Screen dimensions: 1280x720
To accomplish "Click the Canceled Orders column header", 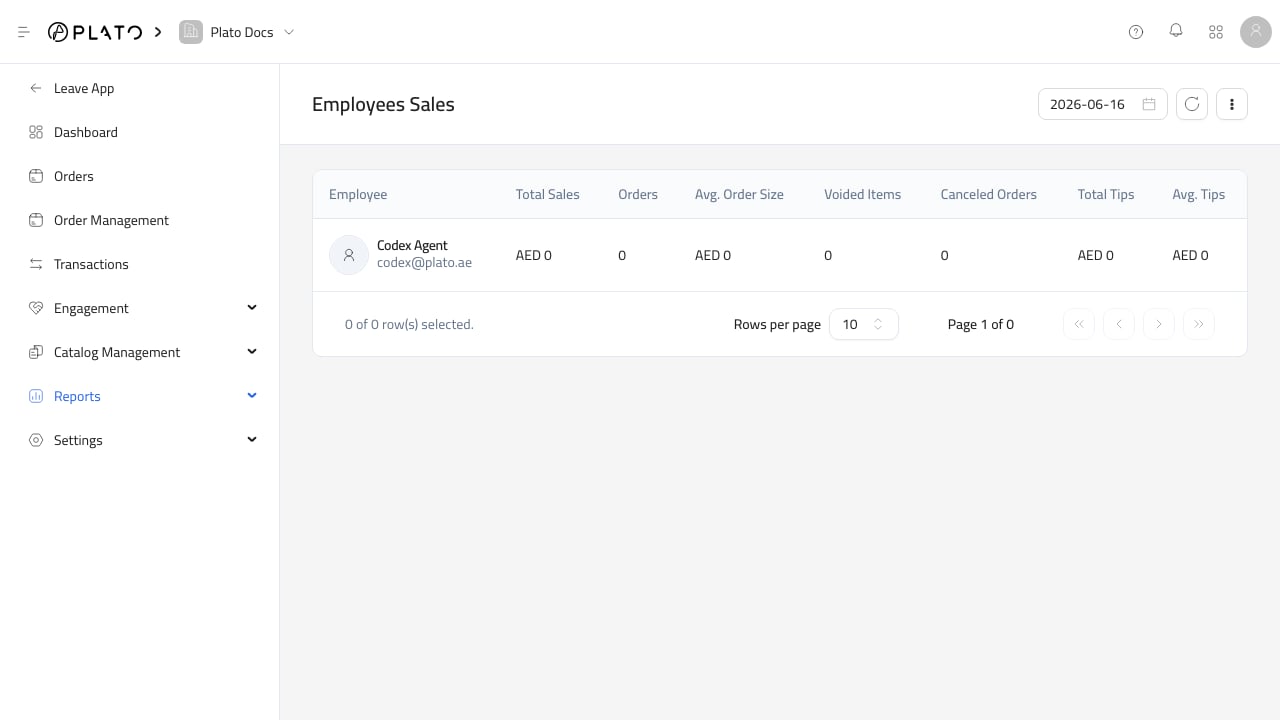I will coord(988,194).
